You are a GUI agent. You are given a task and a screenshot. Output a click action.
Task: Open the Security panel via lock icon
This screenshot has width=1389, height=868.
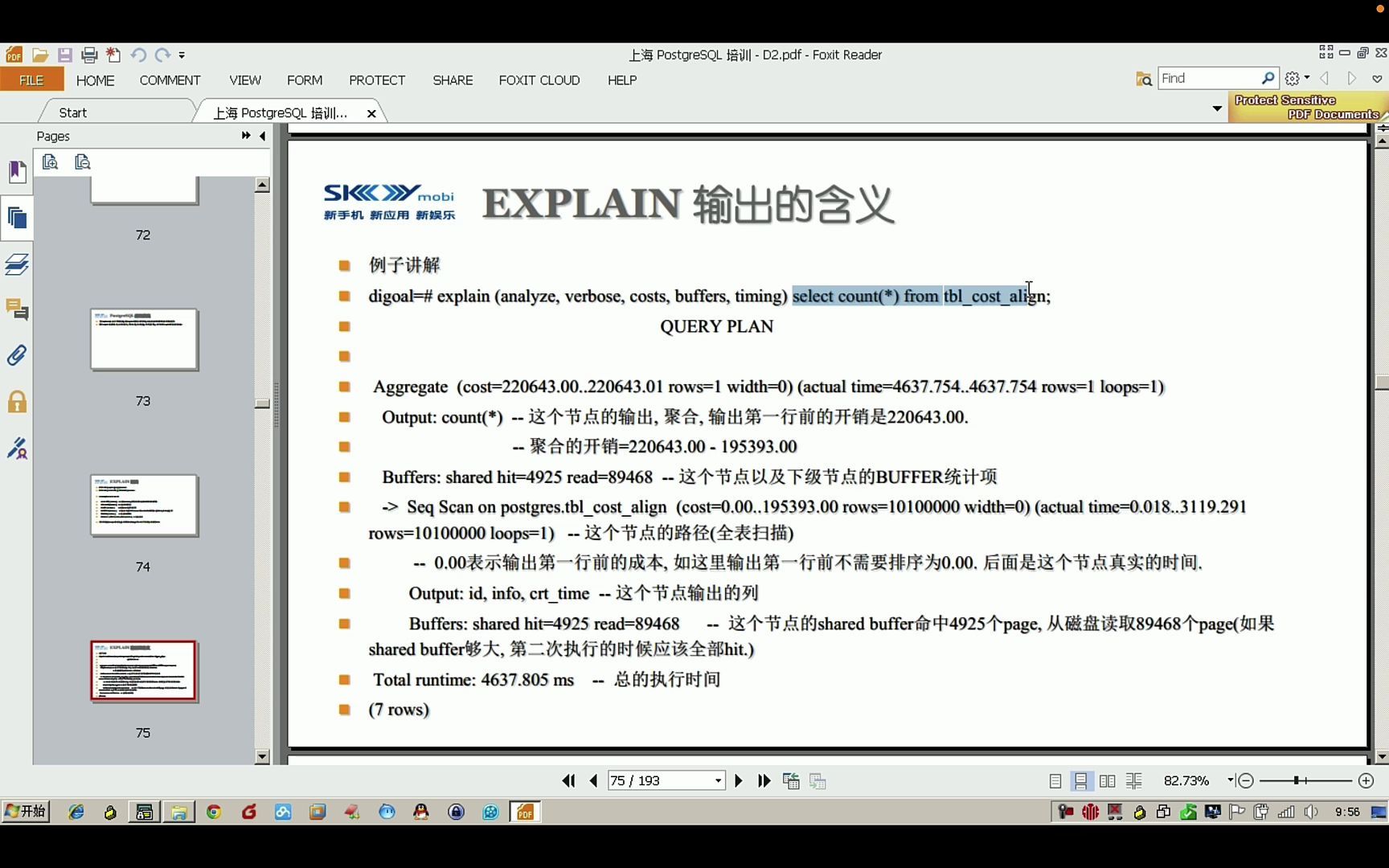[x=17, y=401]
